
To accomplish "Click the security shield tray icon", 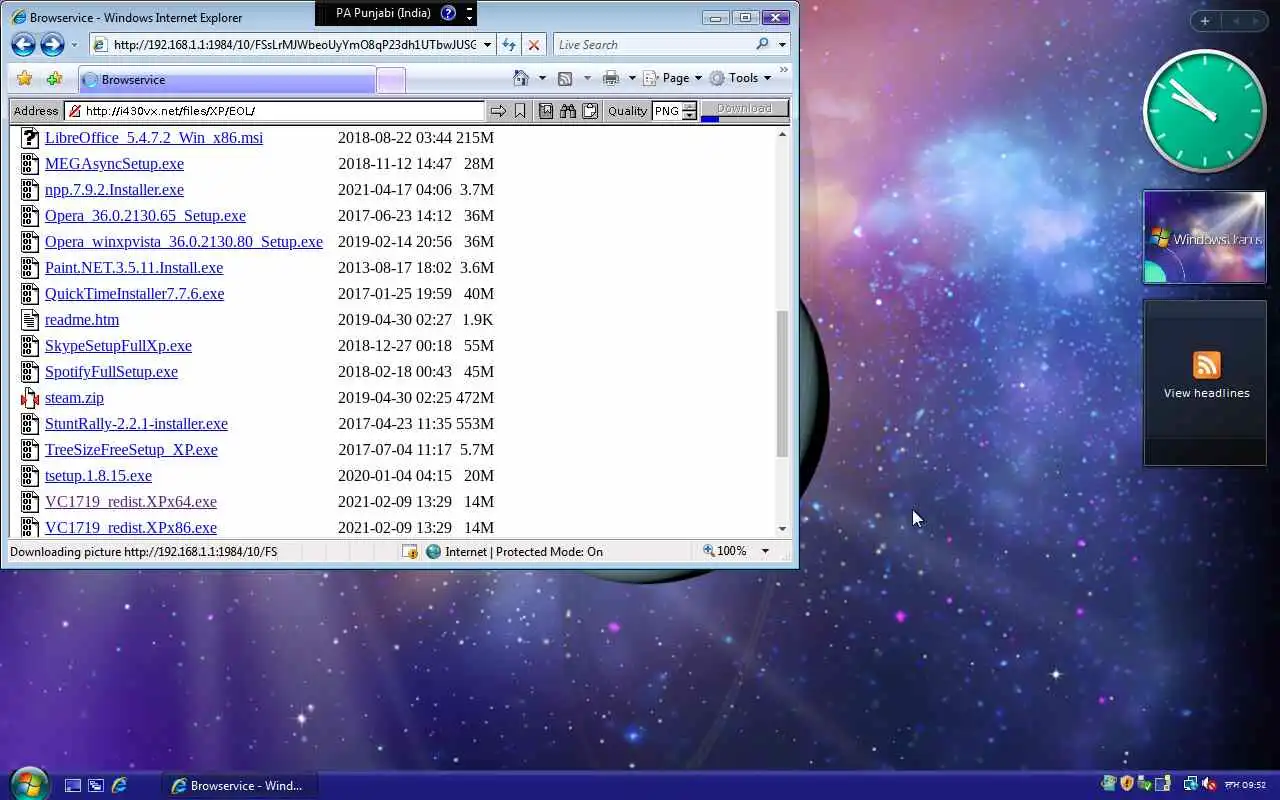I will coord(1127,785).
